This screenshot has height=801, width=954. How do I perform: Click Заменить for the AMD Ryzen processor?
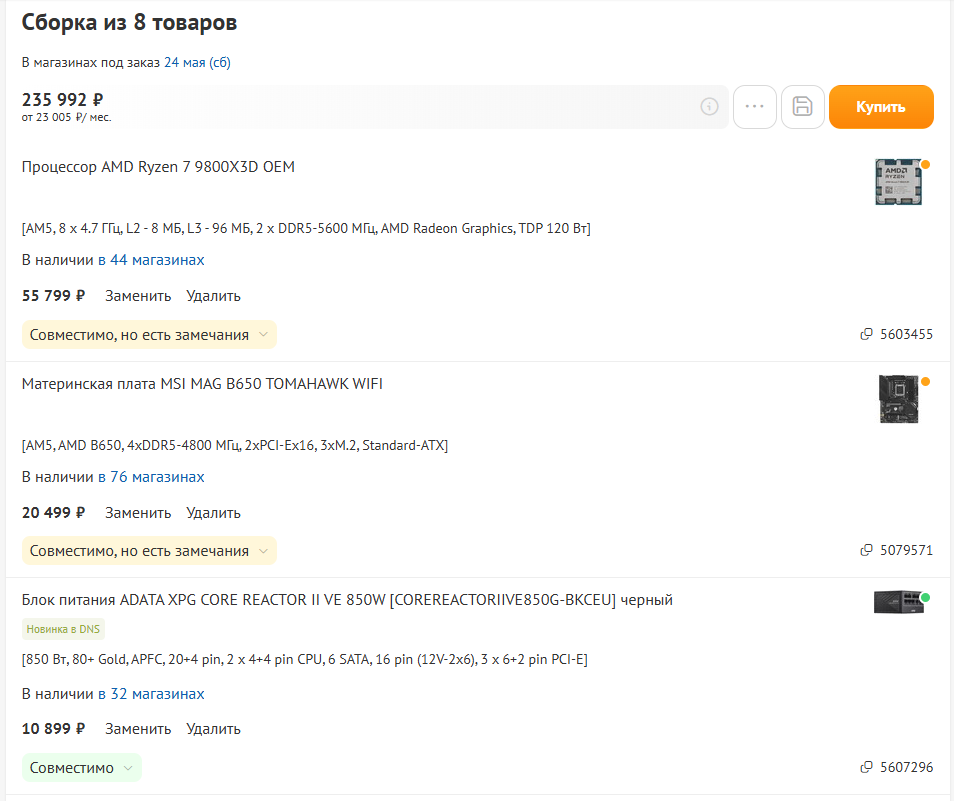138,296
